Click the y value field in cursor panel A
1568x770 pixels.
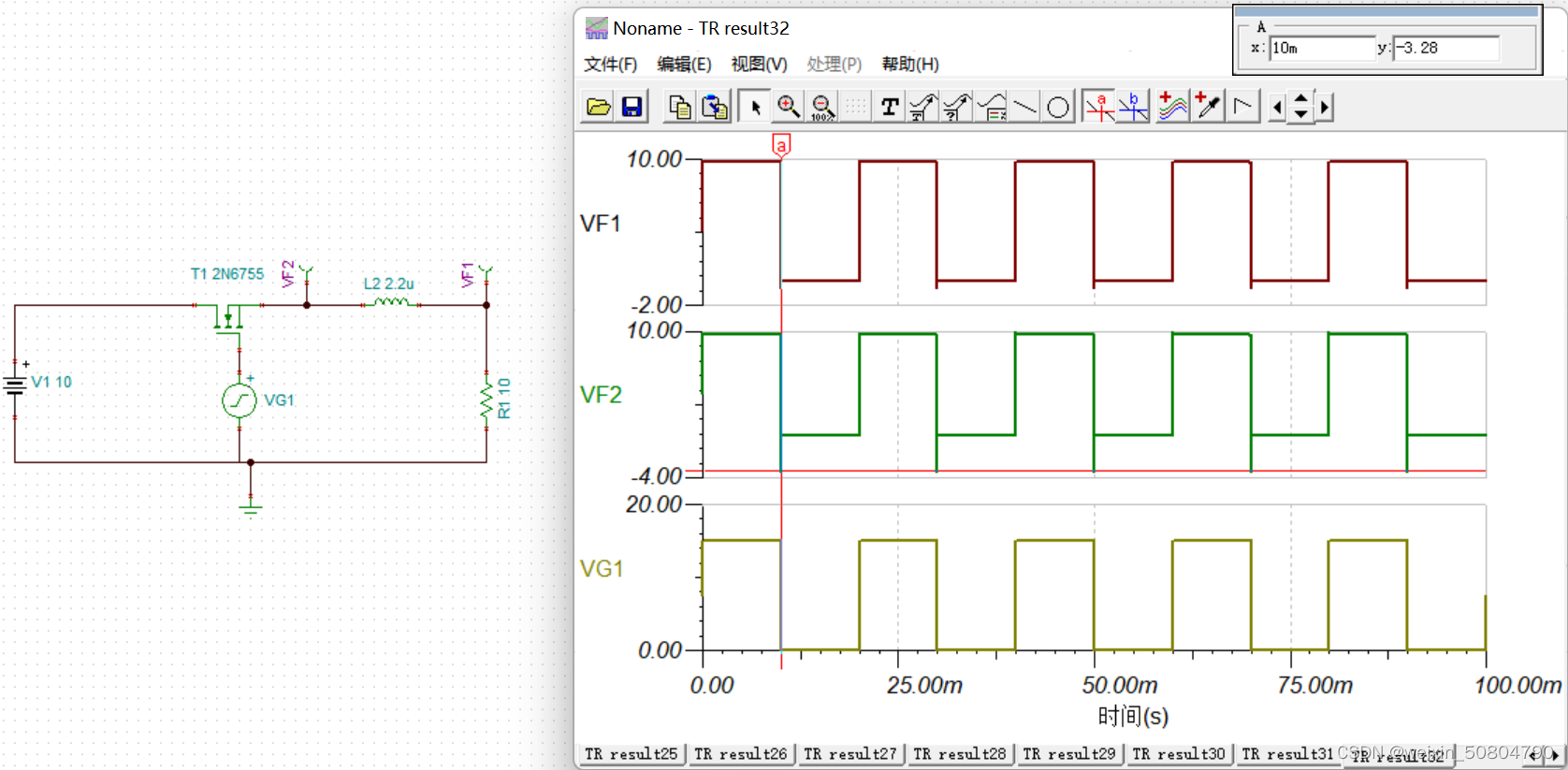pos(1446,48)
